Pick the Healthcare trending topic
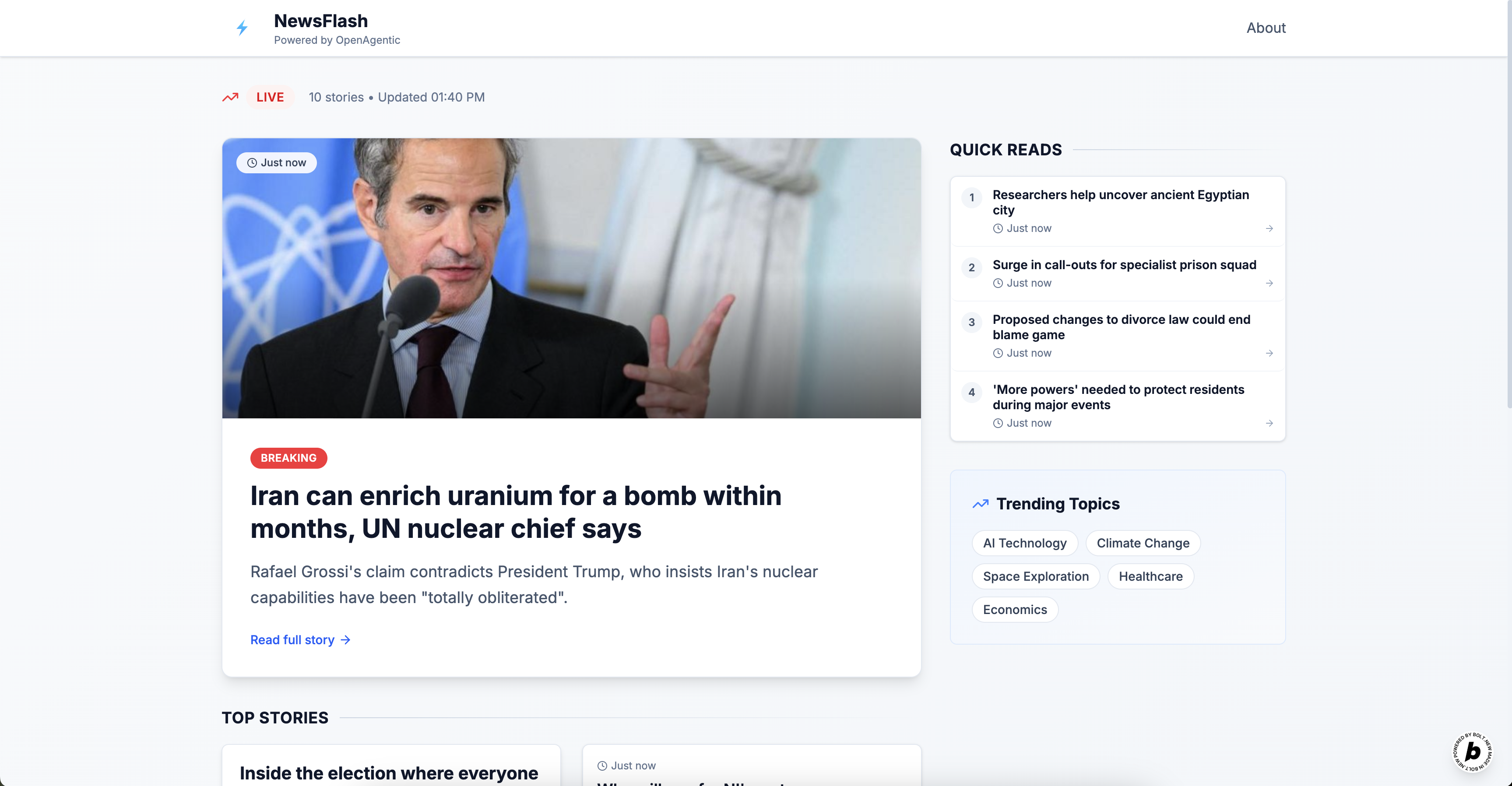1512x786 pixels. (x=1150, y=576)
